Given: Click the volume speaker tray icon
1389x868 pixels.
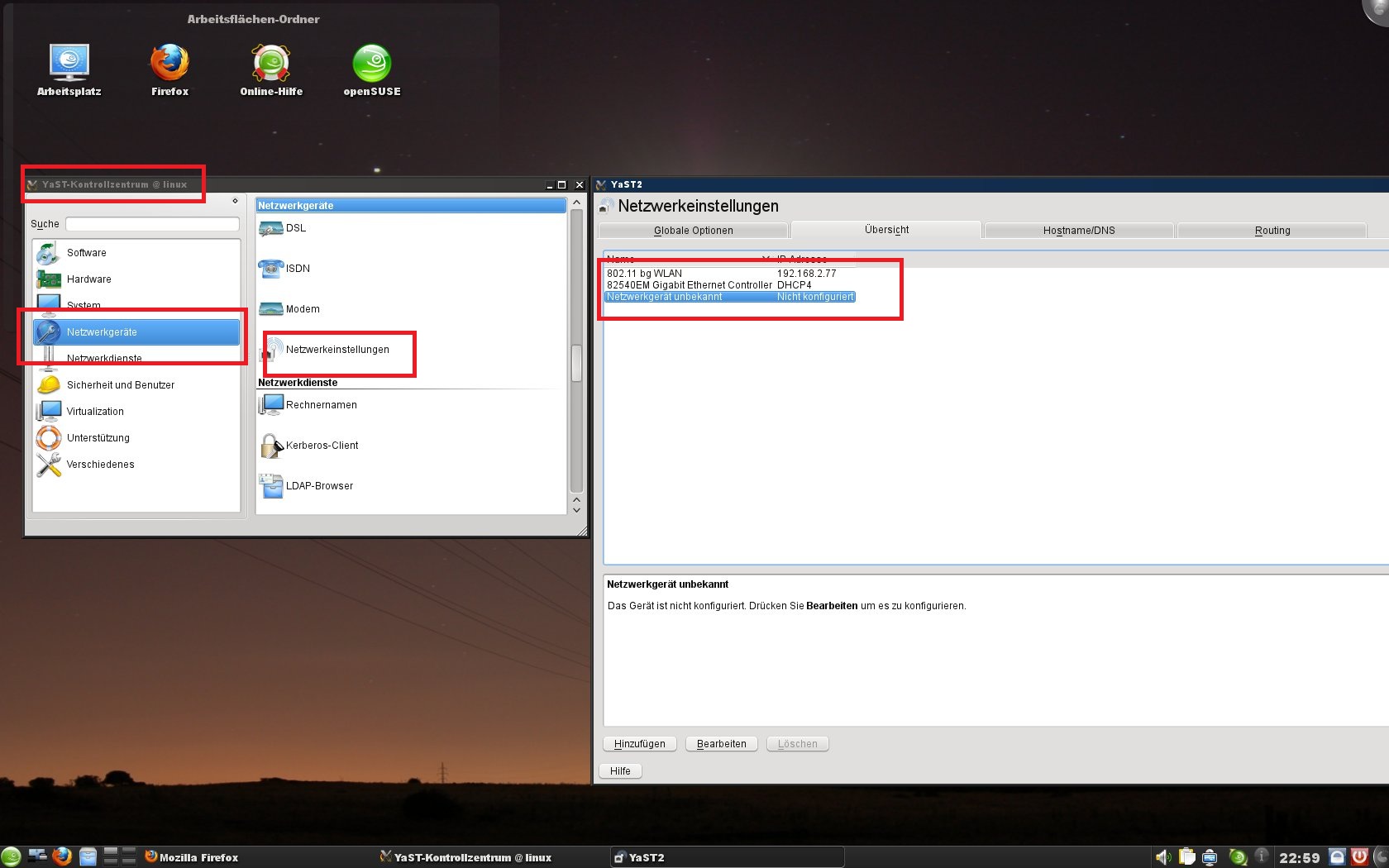Looking at the screenshot, I should coord(1163,857).
